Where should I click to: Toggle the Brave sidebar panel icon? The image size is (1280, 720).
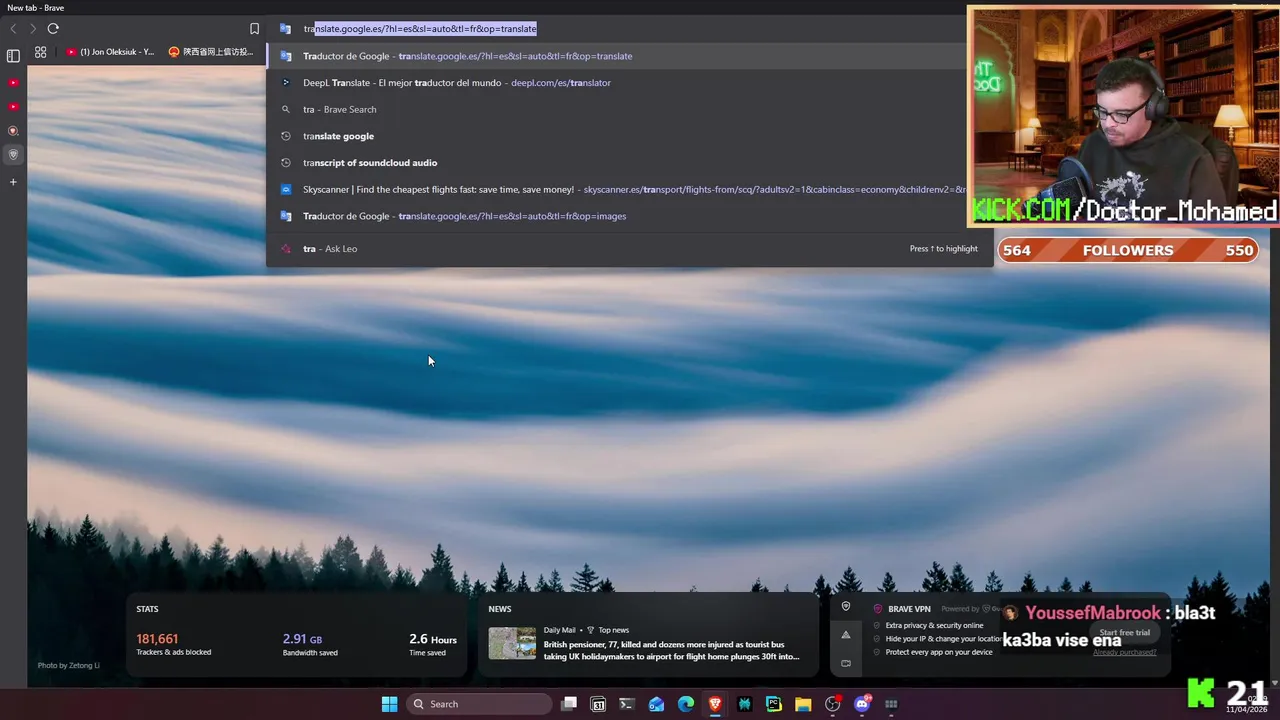click(13, 56)
